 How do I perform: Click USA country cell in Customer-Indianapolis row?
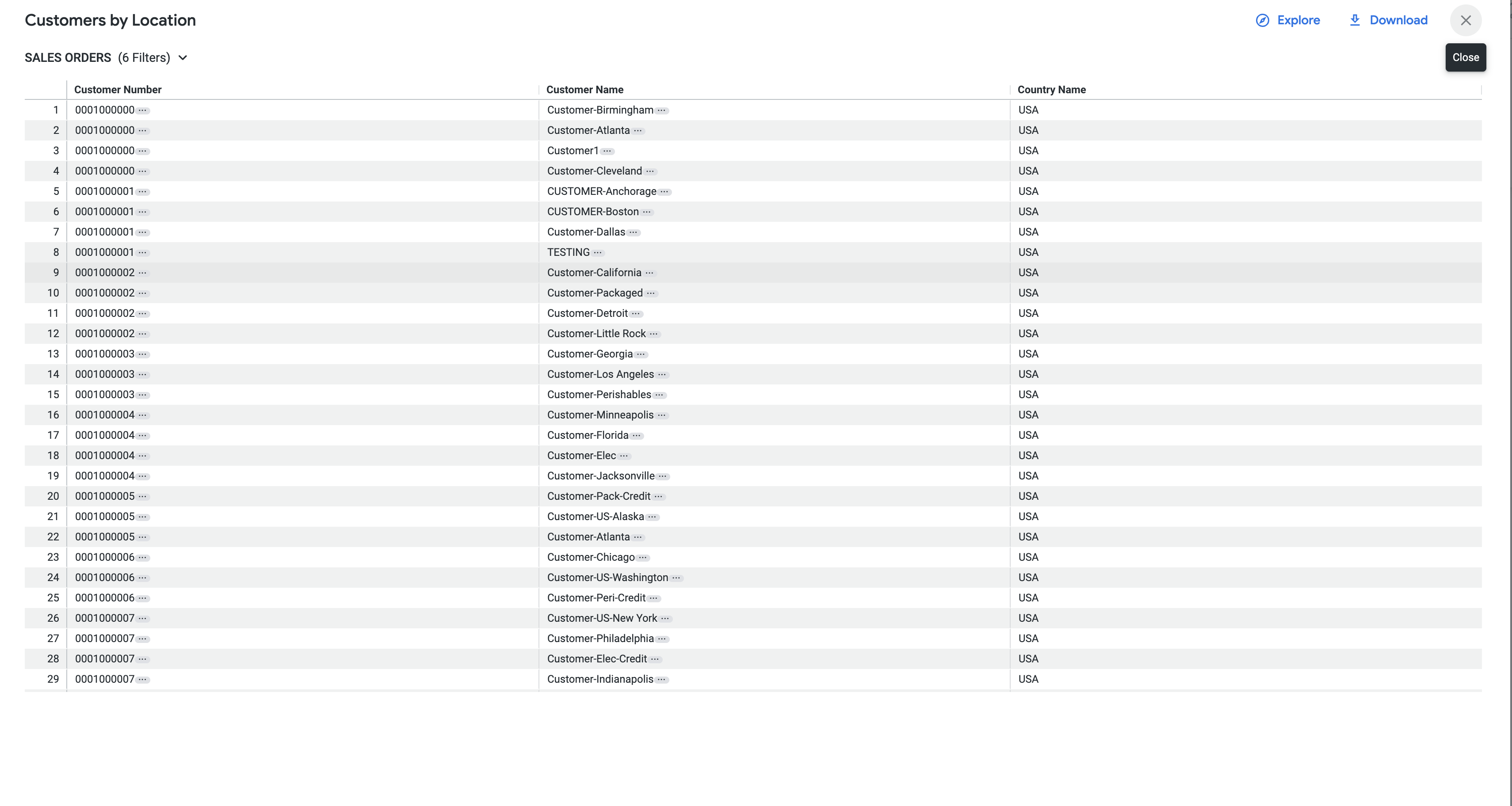coord(1028,679)
